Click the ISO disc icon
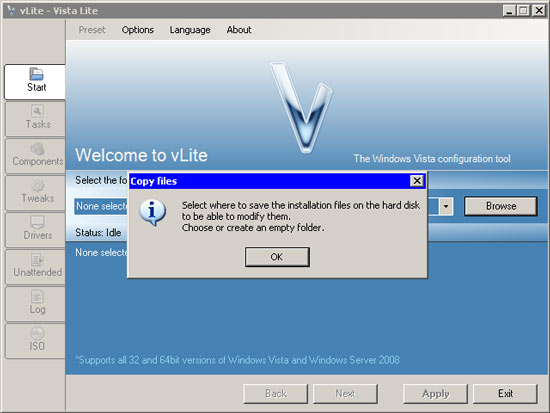Viewport: 550px width, 413px height. pyautogui.click(x=37, y=333)
